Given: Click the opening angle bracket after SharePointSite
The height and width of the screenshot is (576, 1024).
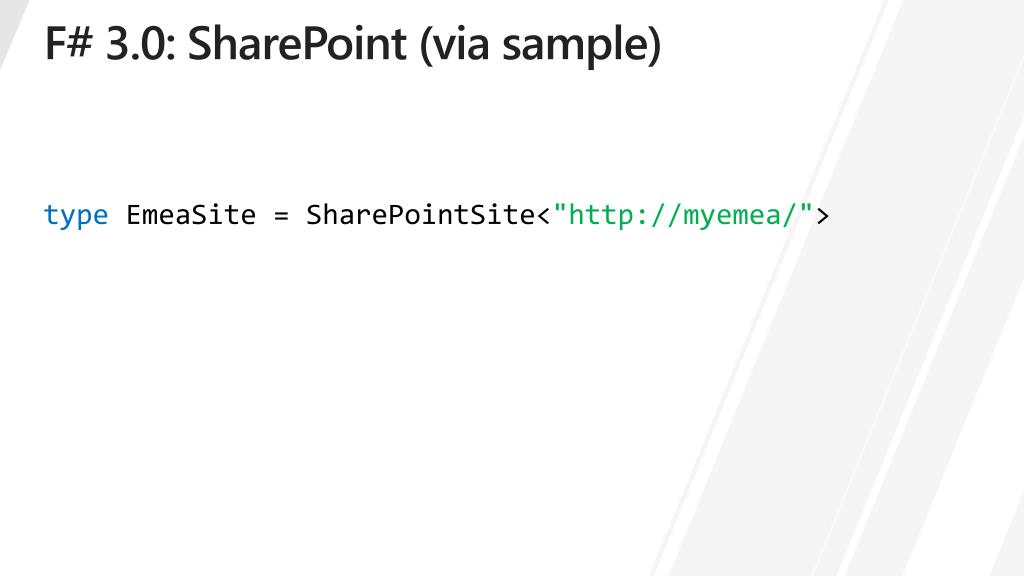Looking at the screenshot, I should point(544,216).
